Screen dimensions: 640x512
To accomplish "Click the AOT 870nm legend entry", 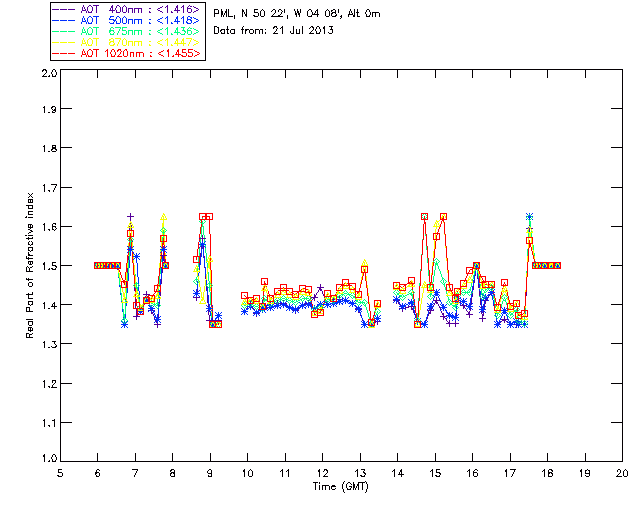I will pos(127,42).
